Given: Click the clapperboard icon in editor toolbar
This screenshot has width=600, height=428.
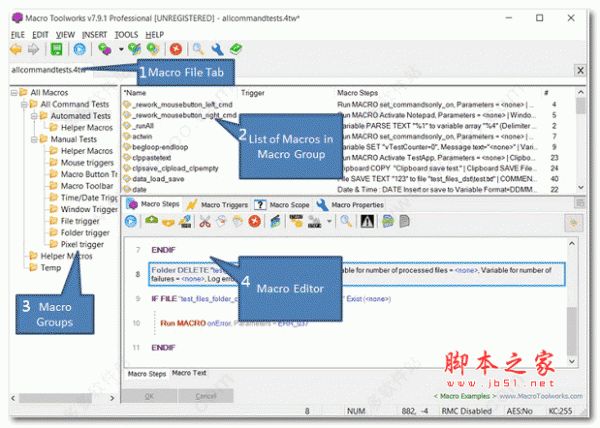Looking at the screenshot, I should point(275,221).
